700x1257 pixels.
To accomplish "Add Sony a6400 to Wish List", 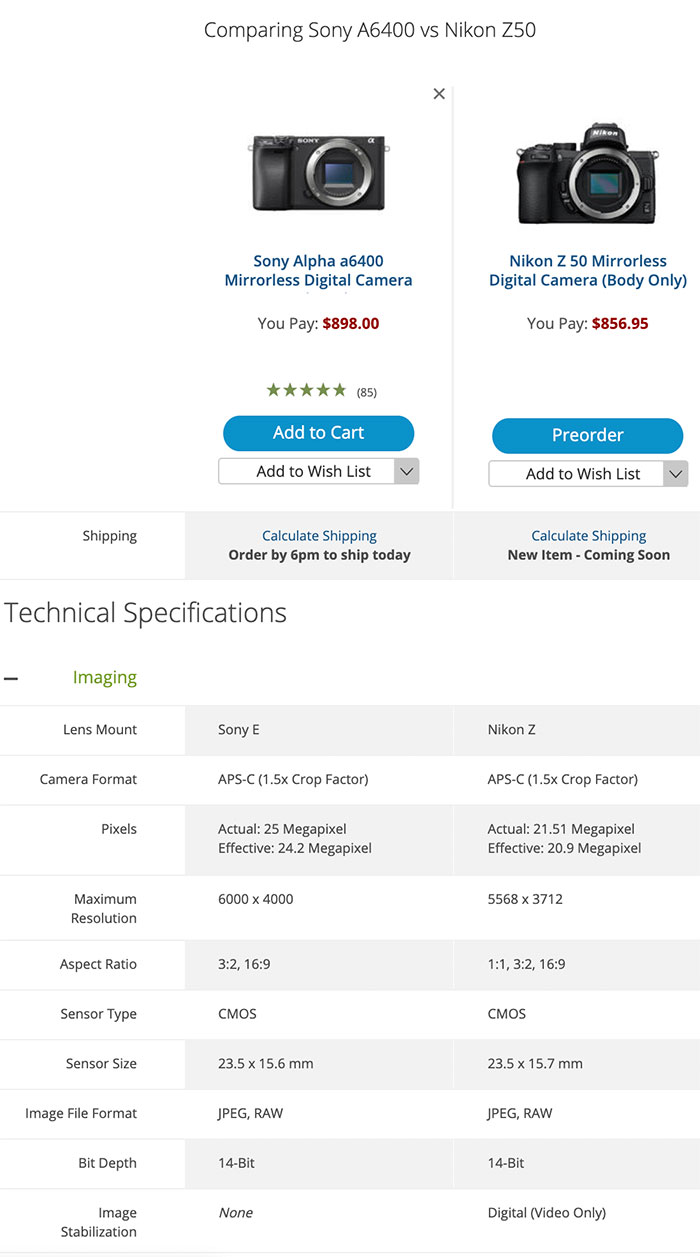I will click(307, 471).
